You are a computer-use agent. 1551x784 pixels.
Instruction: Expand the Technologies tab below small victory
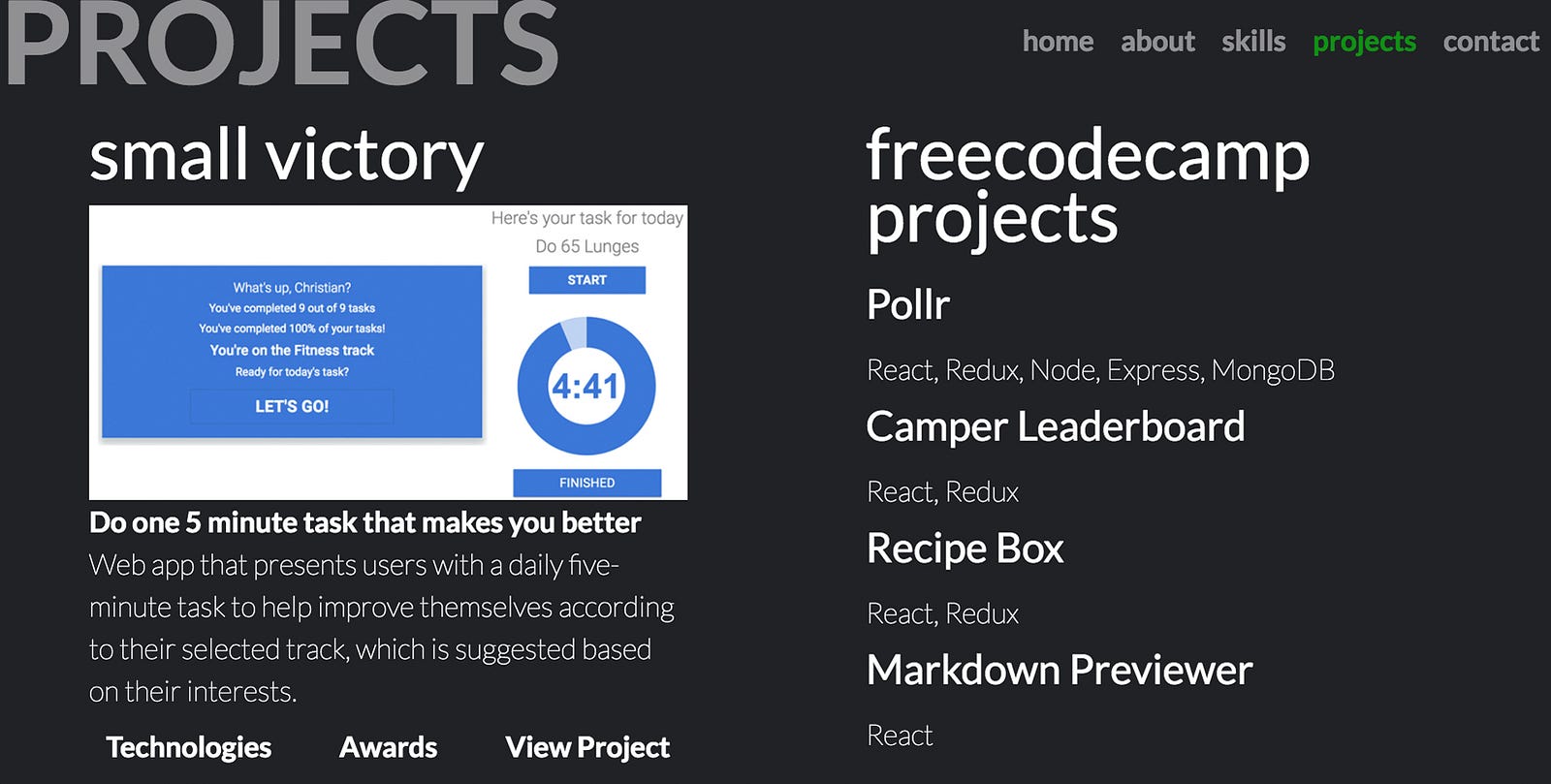click(189, 747)
